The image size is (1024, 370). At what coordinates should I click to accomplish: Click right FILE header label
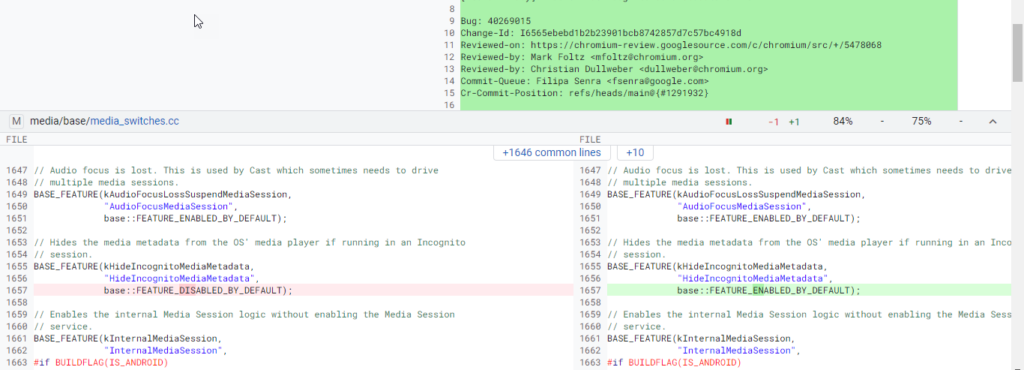[x=590, y=139]
